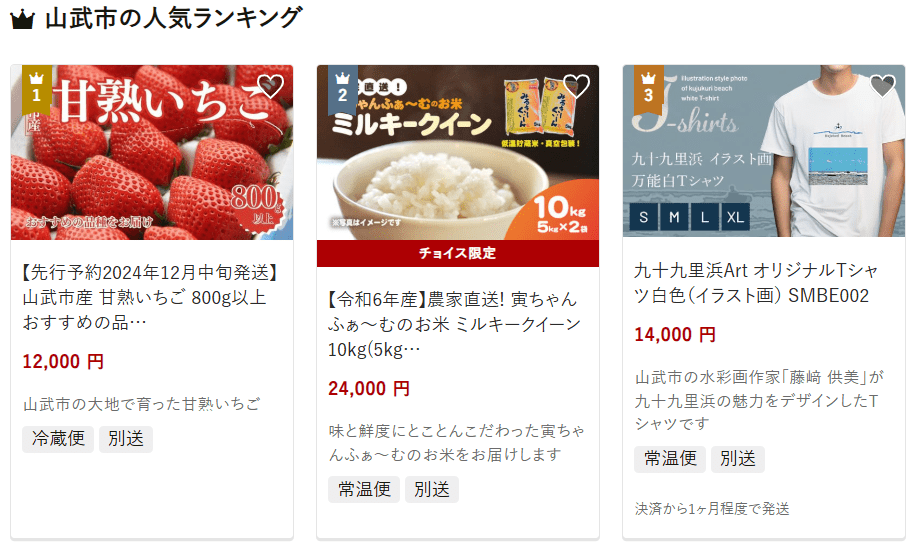Open the 甘熟いちご strawberry product image
Screen dimensions: 917x549
(152, 152)
